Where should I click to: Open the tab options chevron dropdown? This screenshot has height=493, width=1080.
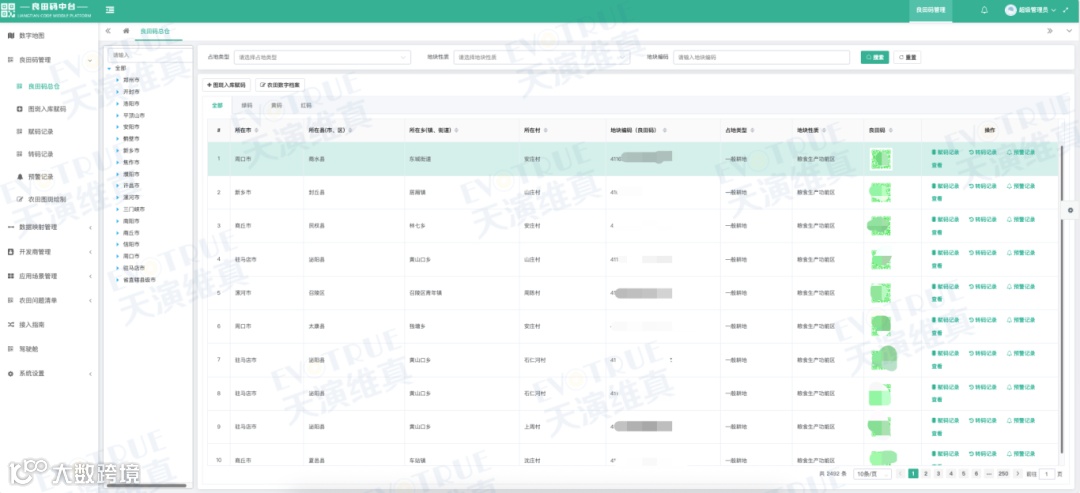click(x=1069, y=31)
